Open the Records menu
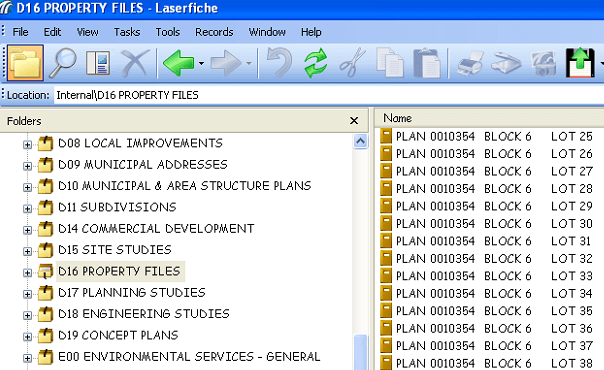 [214, 32]
